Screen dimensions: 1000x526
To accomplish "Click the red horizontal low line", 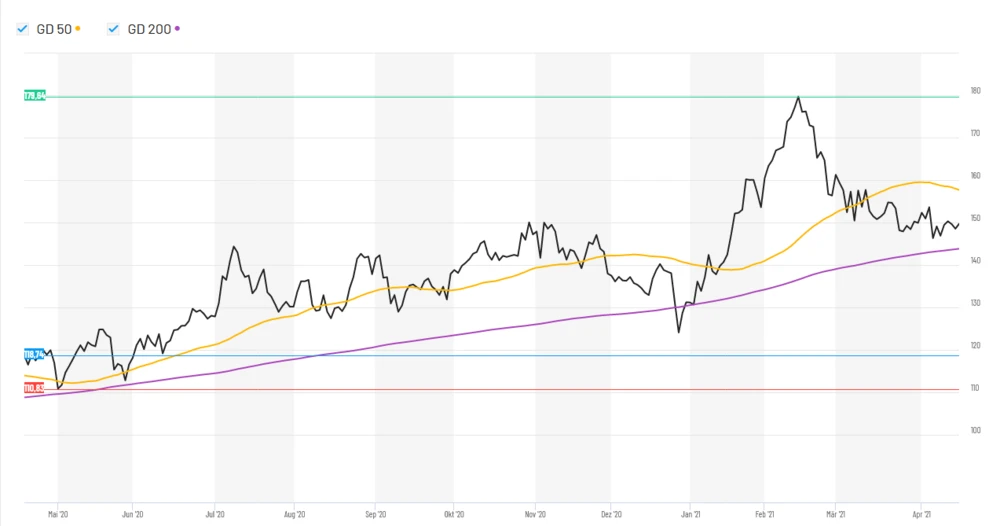I will coord(500,390).
